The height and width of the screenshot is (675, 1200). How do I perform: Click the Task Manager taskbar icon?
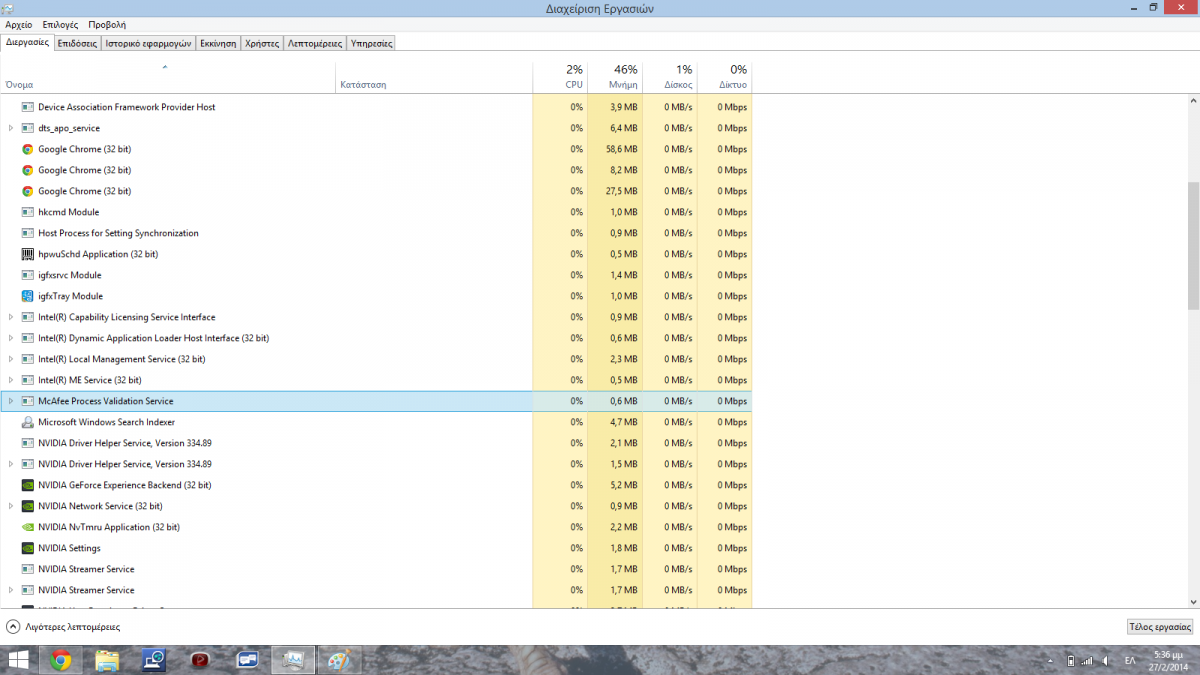coord(294,660)
